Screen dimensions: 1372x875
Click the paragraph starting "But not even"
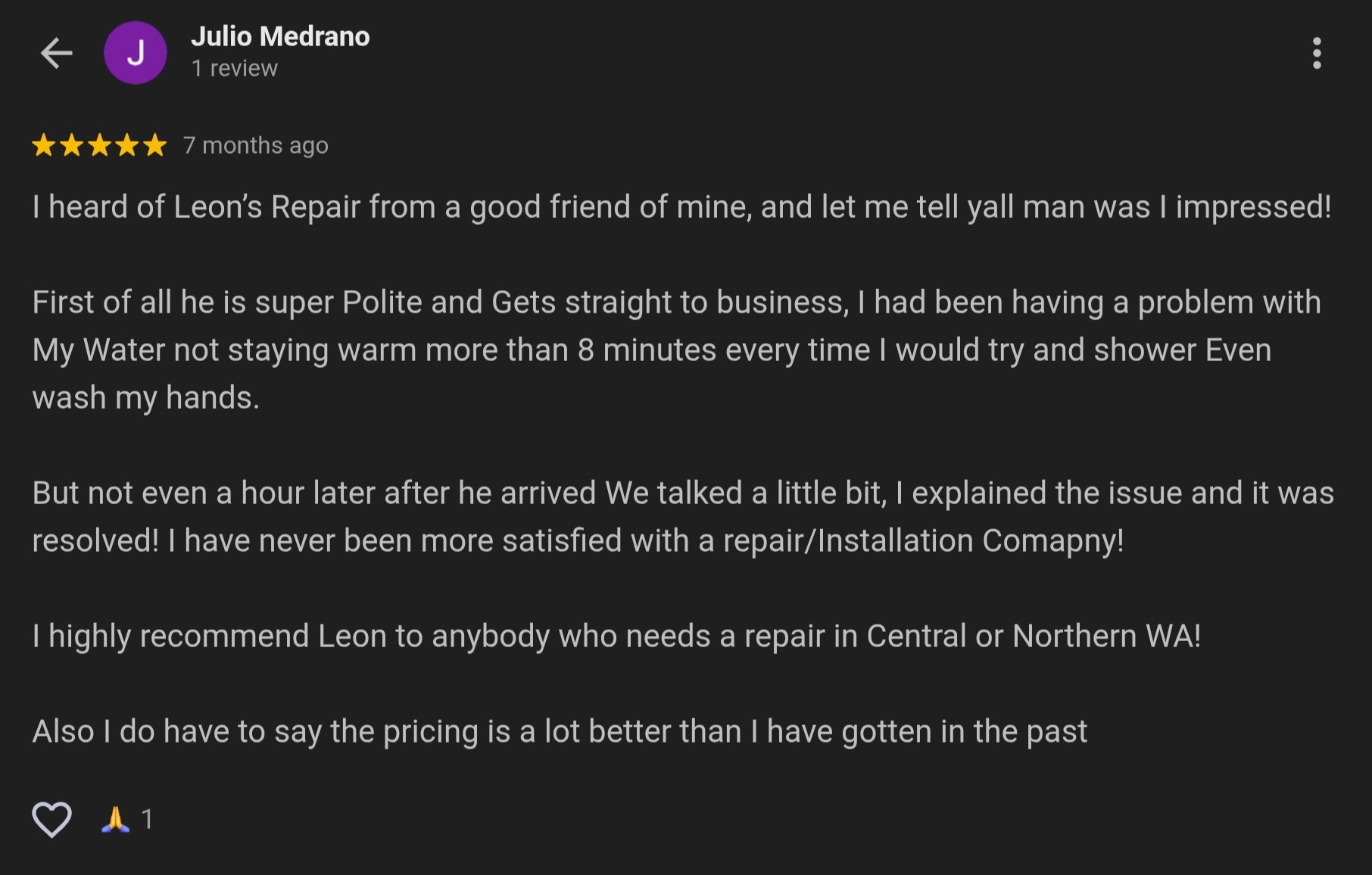[x=681, y=516]
